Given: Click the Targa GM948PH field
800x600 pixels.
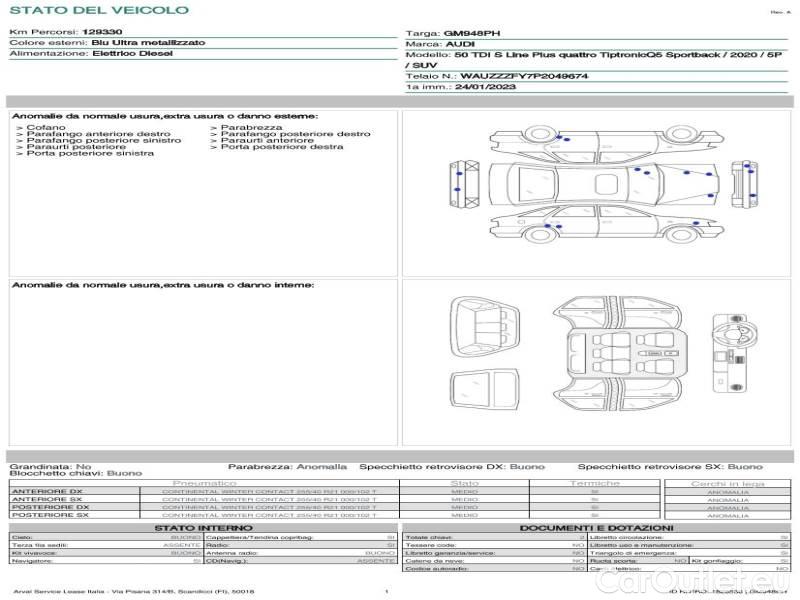Looking at the screenshot, I should pos(453,34).
